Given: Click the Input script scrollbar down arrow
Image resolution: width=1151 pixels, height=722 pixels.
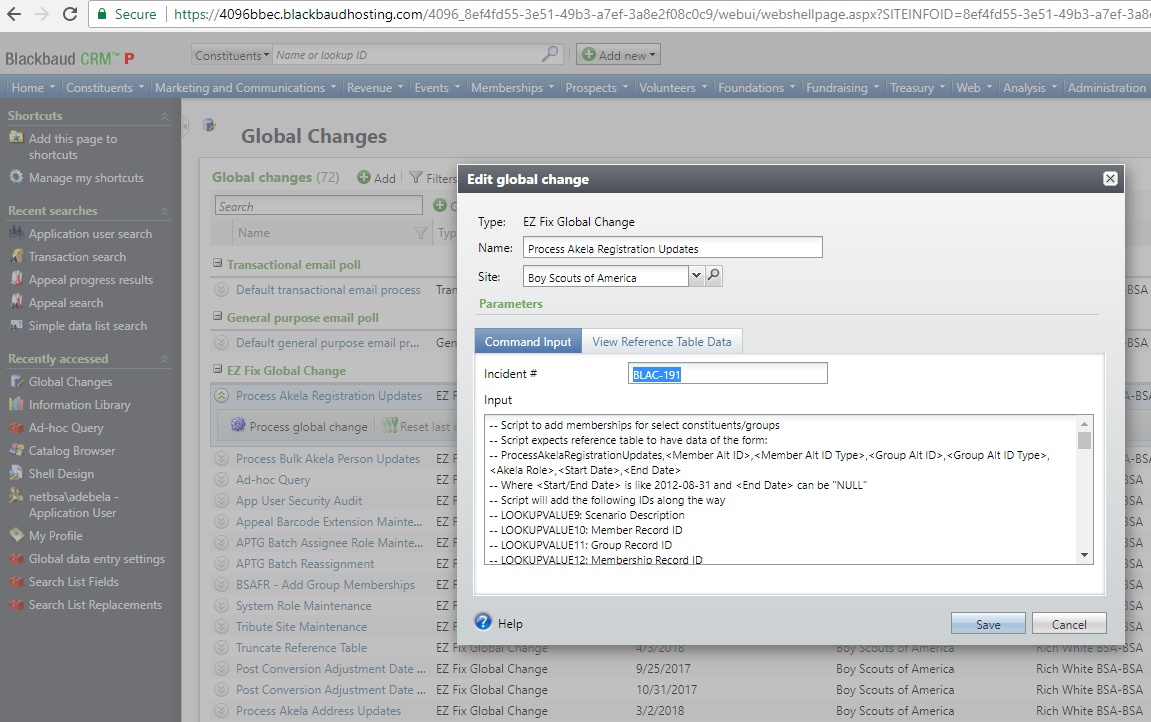Looking at the screenshot, I should (x=1084, y=555).
